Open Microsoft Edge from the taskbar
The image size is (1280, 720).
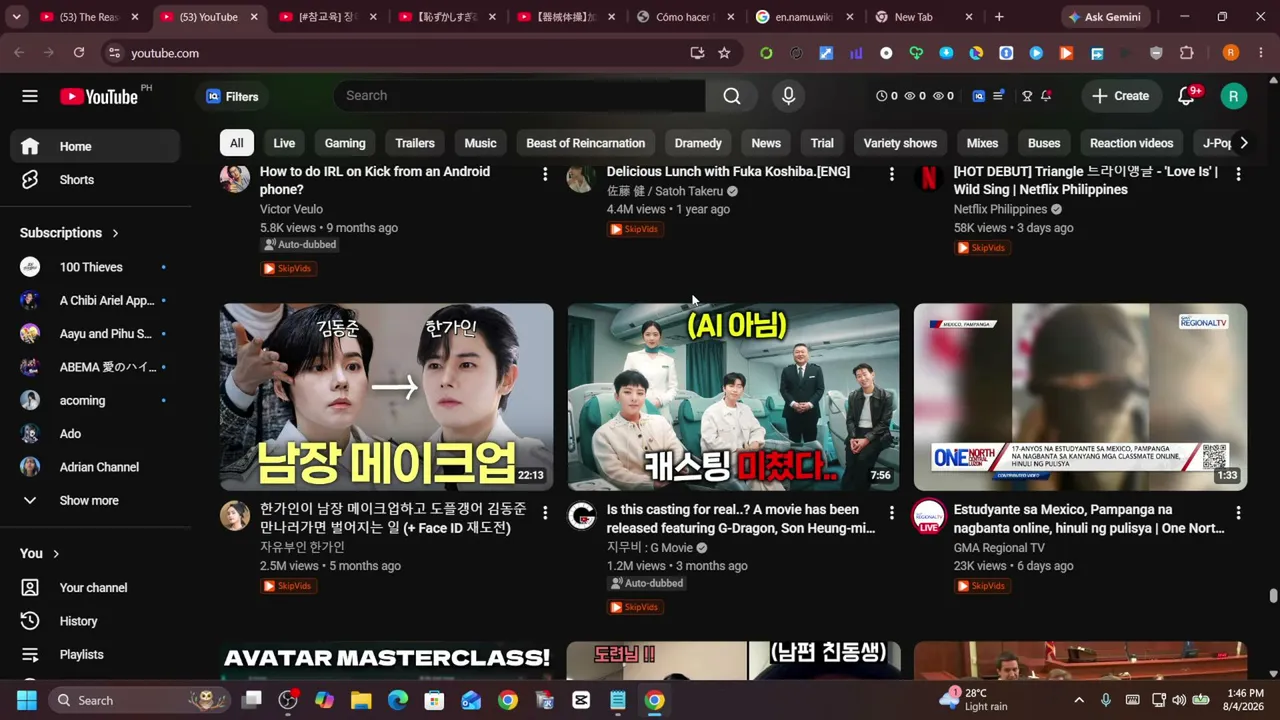[398, 700]
